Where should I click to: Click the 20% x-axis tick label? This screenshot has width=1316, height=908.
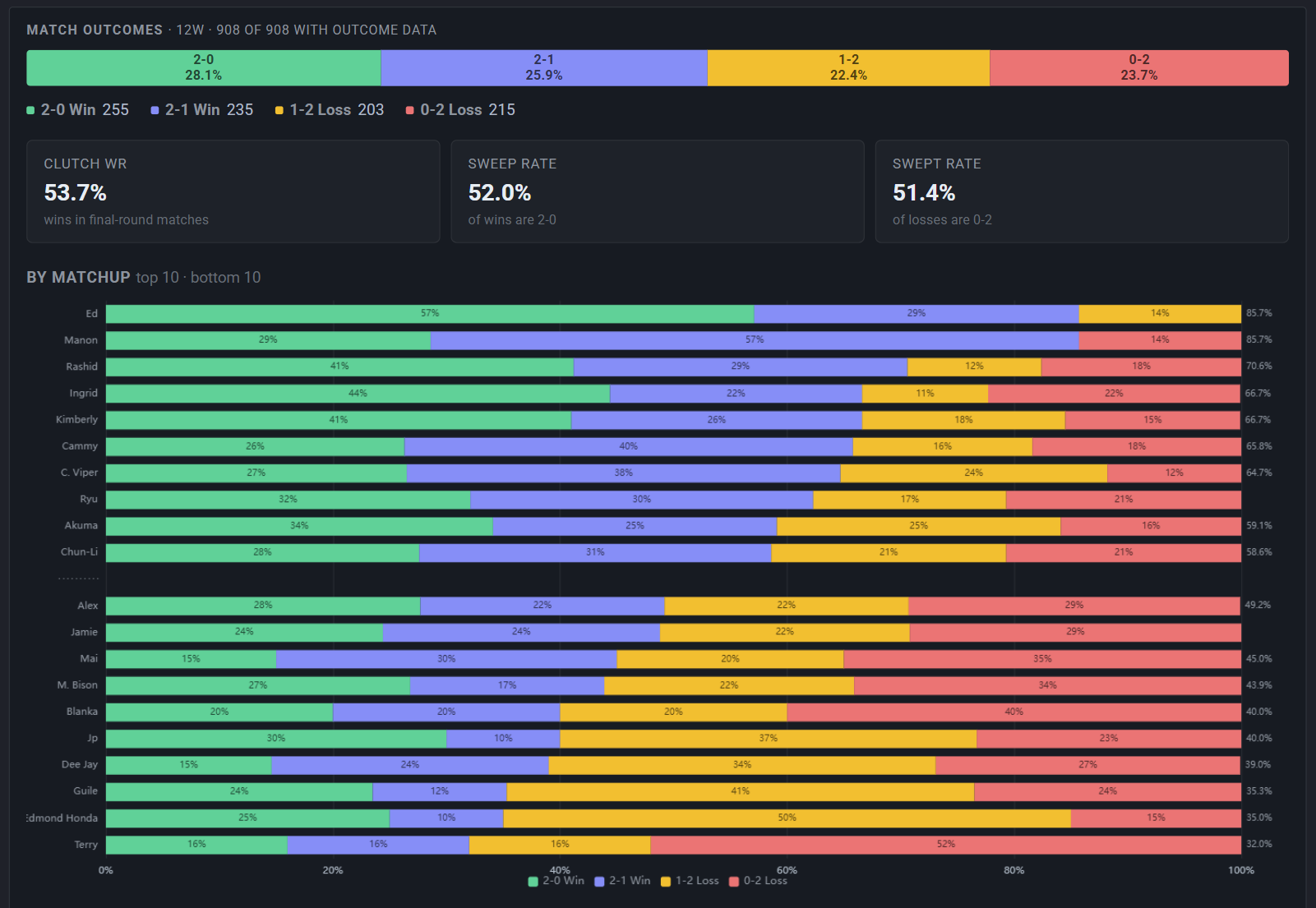pos(333,870)
